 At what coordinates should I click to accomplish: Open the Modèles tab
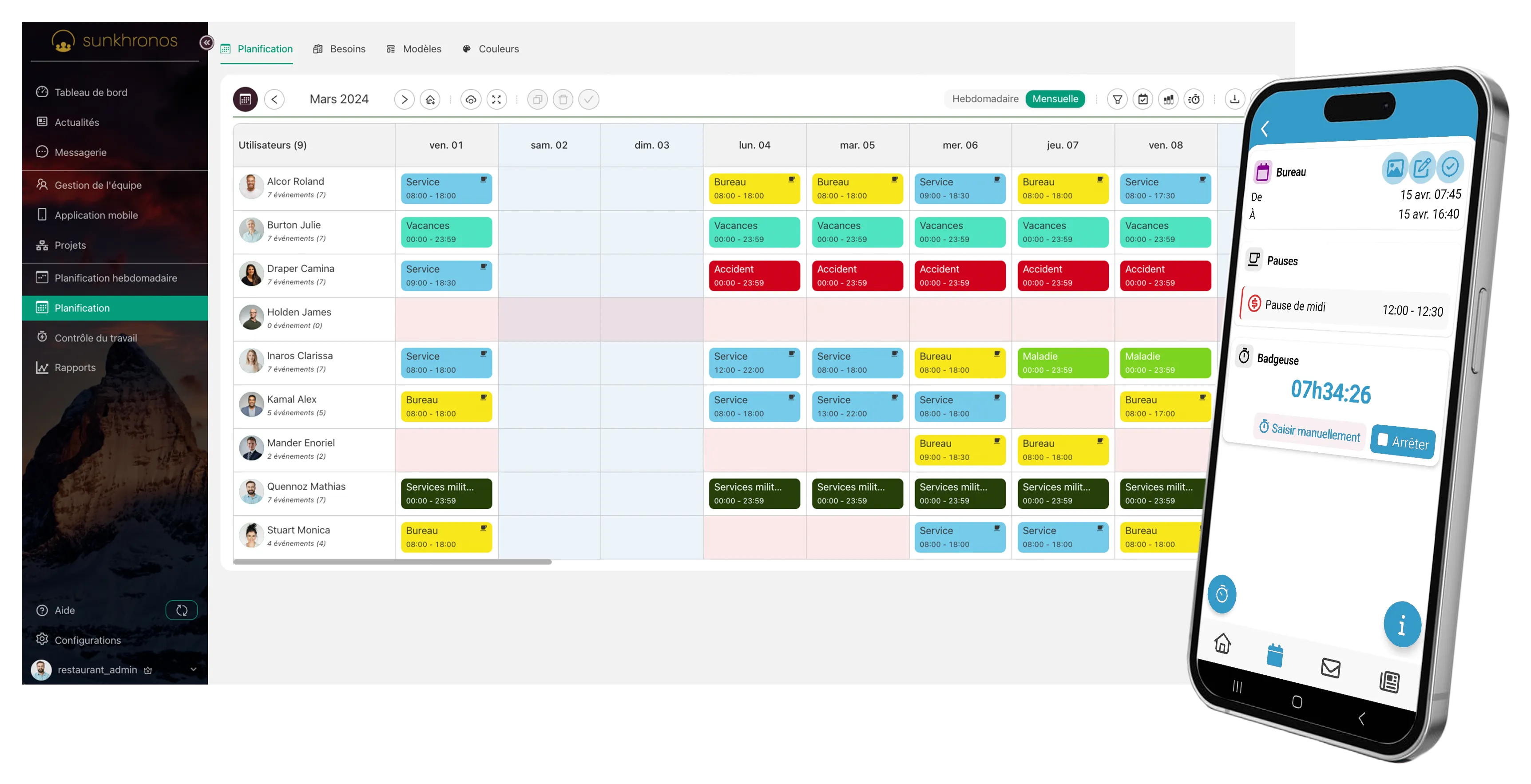[414, 49]
